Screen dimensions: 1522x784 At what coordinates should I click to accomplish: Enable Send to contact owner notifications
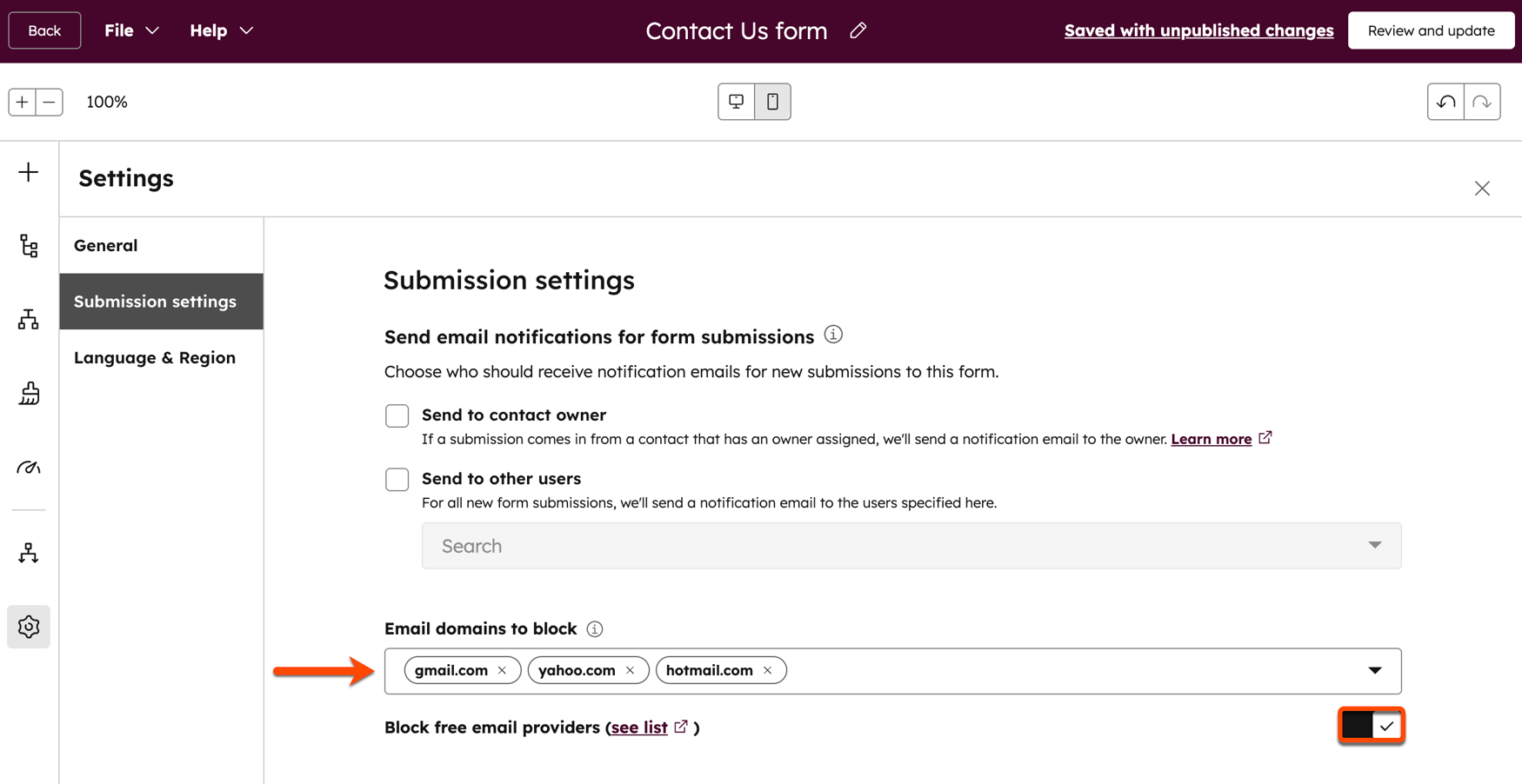point(397,415)
